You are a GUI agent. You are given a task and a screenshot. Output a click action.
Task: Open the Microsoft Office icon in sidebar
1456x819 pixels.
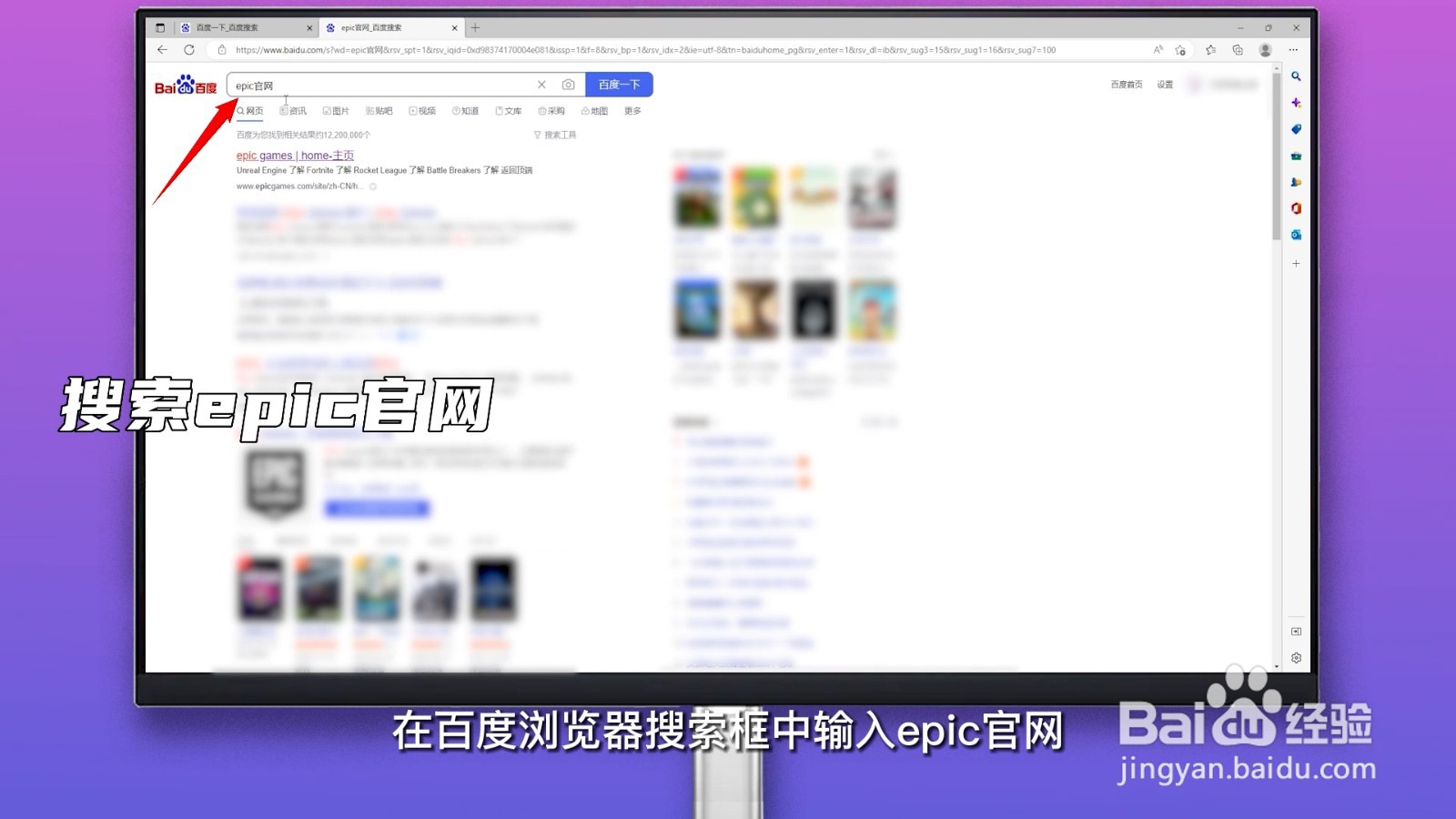[x=1296, y=208]
